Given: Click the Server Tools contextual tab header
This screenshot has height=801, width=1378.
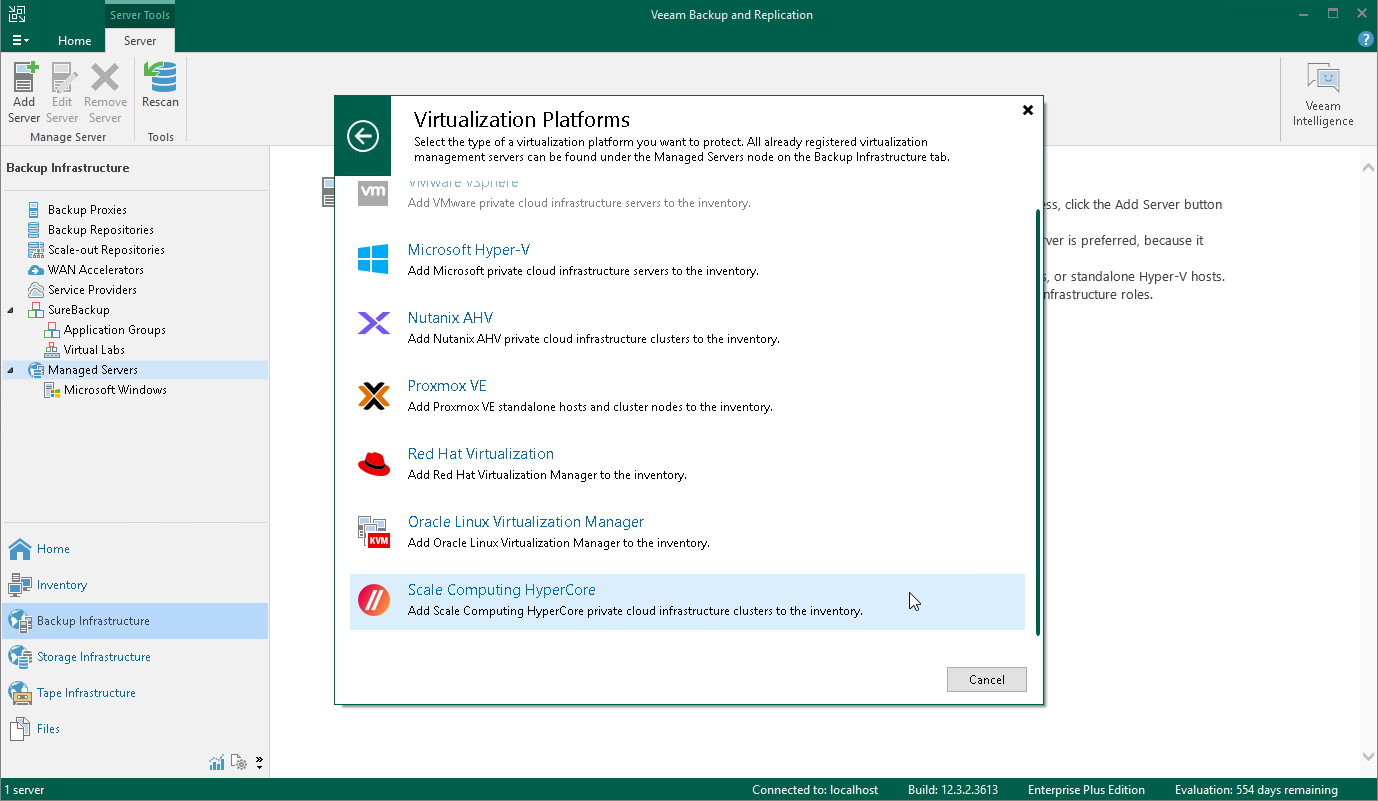Looking at the screenshot, I should [140, 15].
